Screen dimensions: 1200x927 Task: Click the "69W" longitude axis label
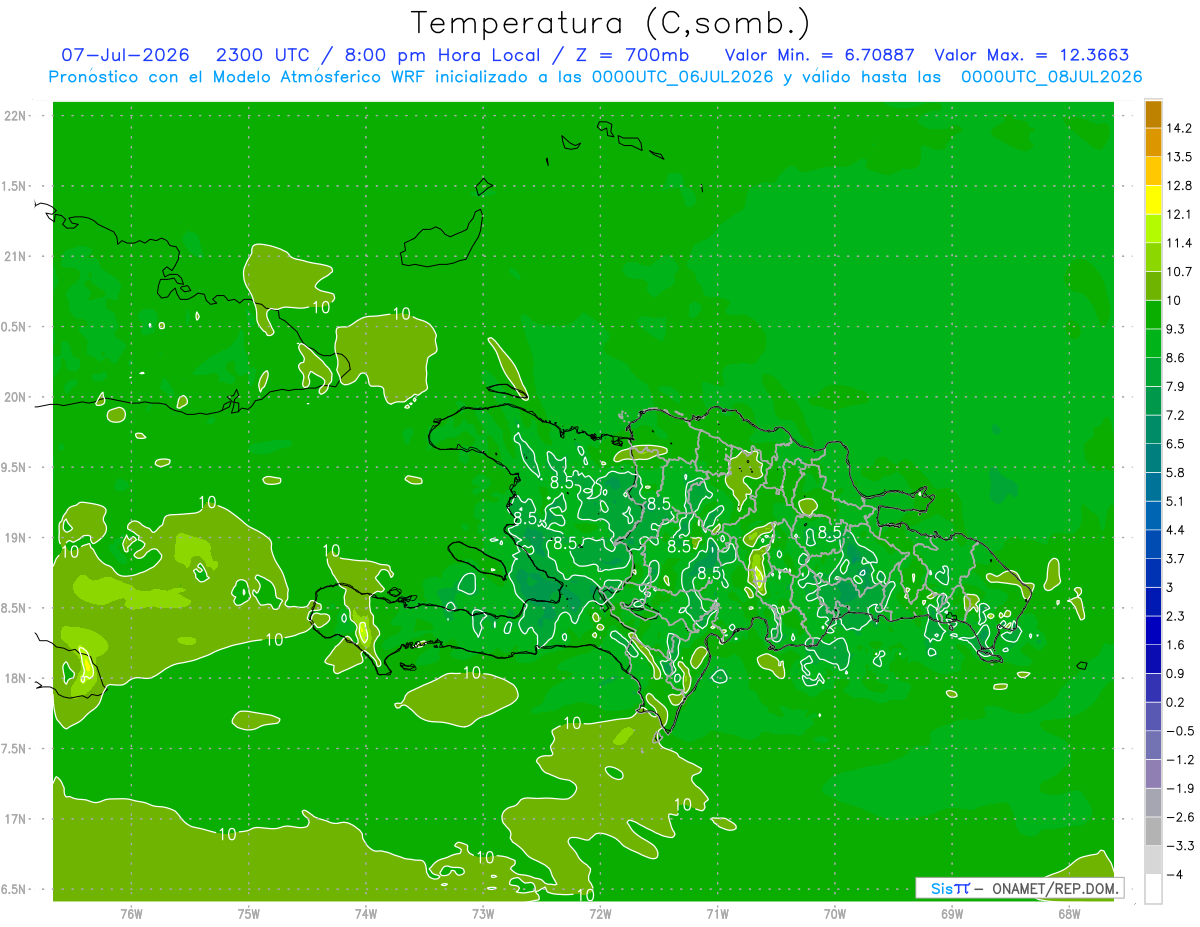tap(952, 915)
